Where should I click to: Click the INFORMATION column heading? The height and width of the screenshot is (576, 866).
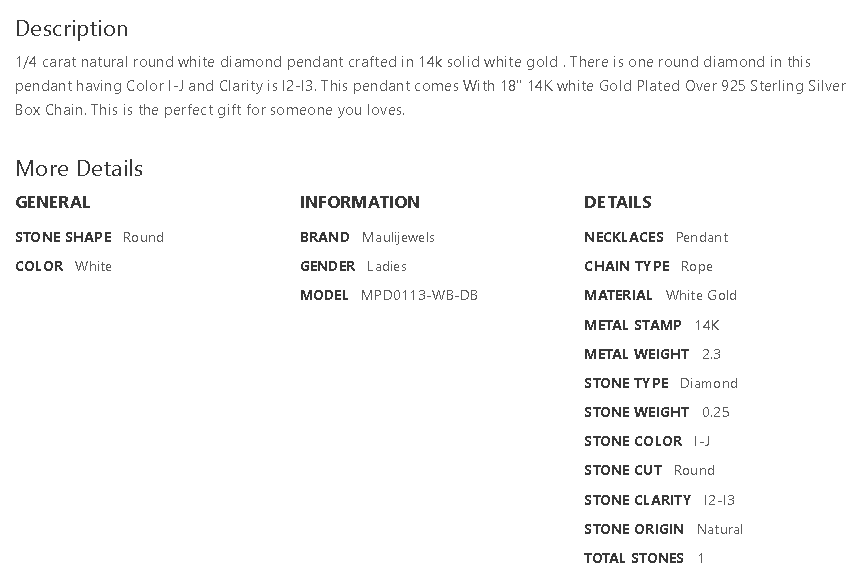click(x=360, y=202)
